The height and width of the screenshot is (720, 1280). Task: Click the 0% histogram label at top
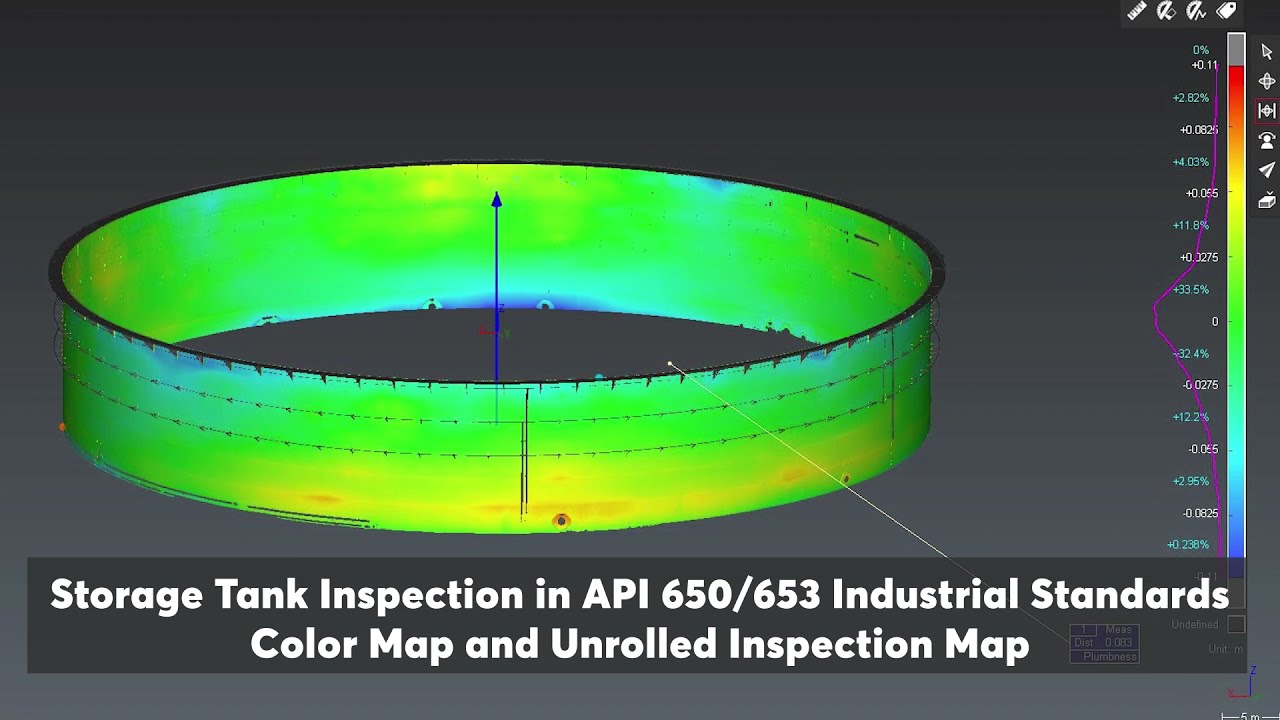[1200, 50]
